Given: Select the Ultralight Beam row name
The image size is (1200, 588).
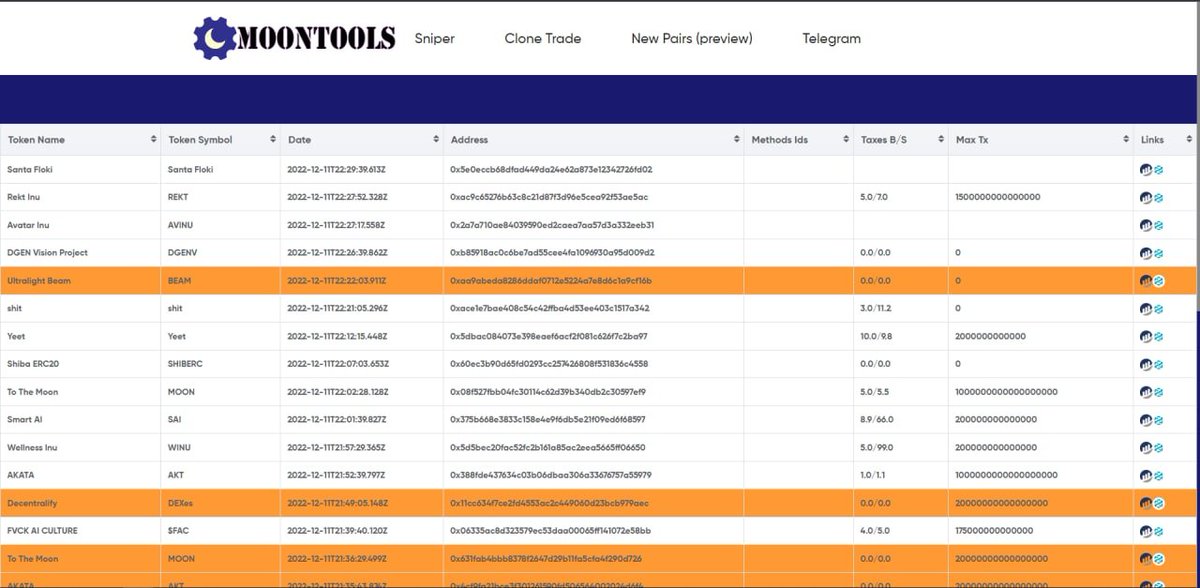Looking at the screenshot, I should (x=39, y=281).
